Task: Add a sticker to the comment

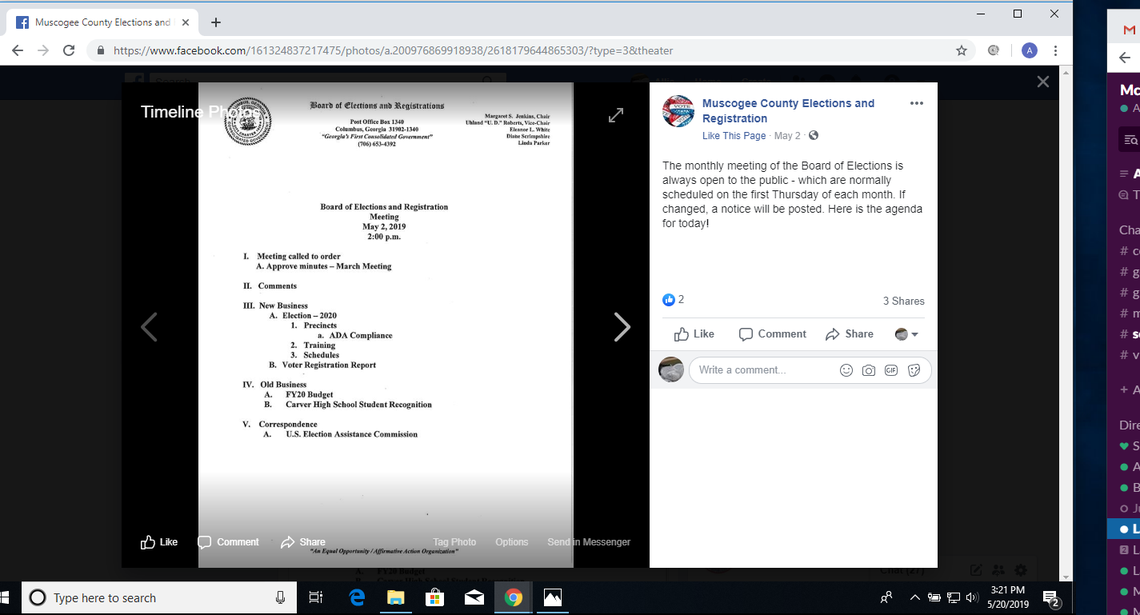Action: (912, 370)
